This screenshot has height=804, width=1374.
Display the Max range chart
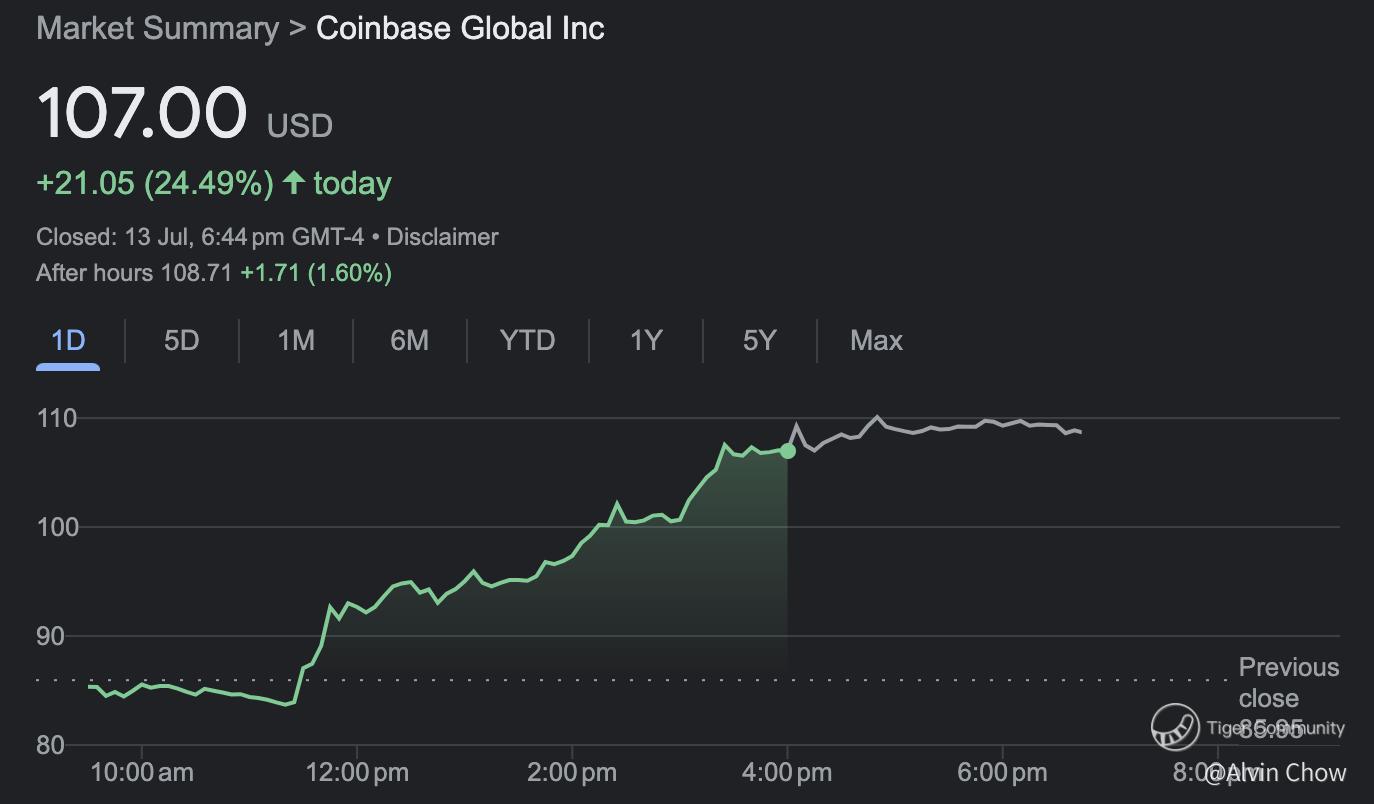point(876,341)
